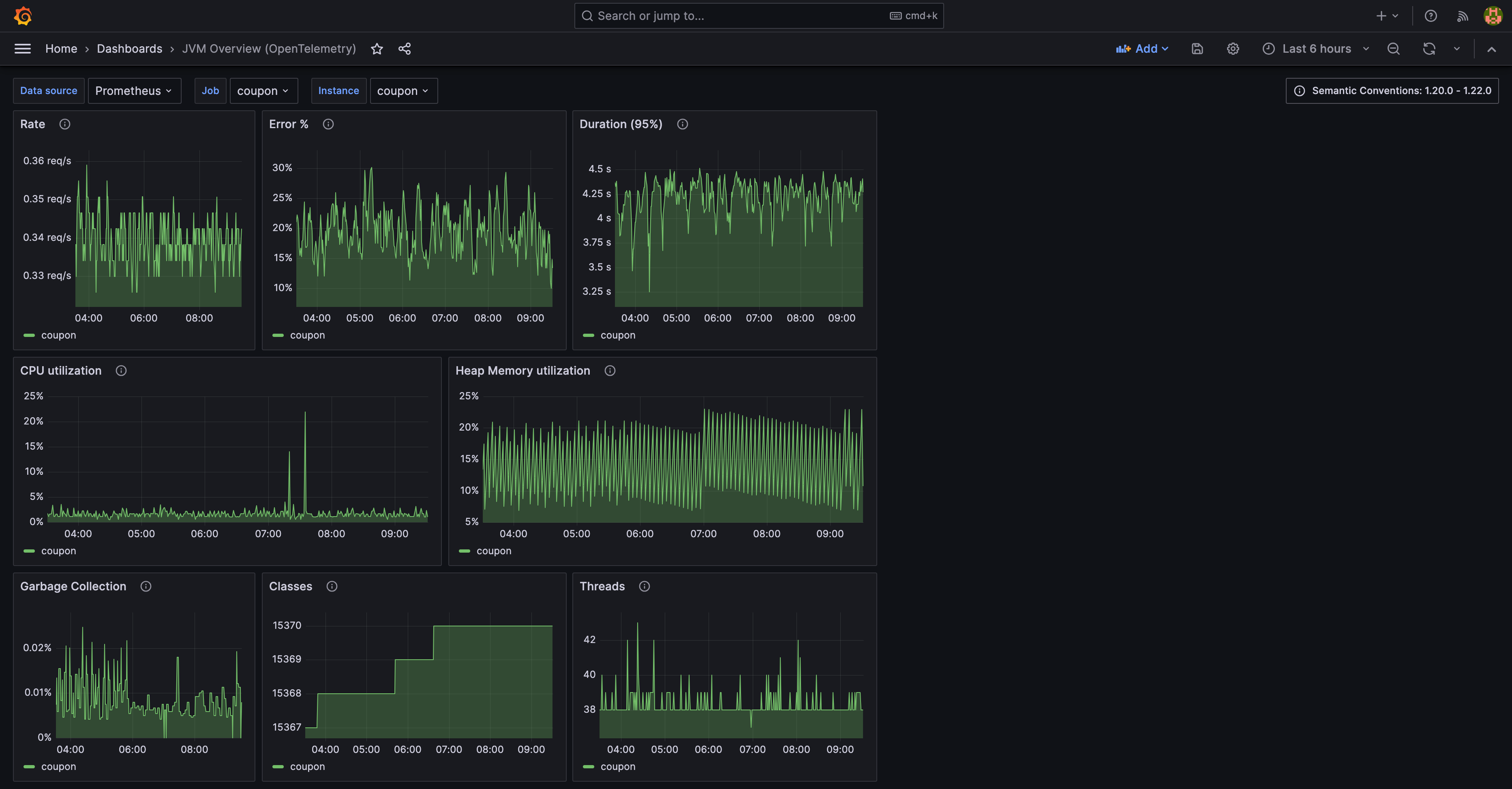Open the Prometheus data source dropdown
The image size is (1512, 789).
pyautogui.click(x=134, y=91)
